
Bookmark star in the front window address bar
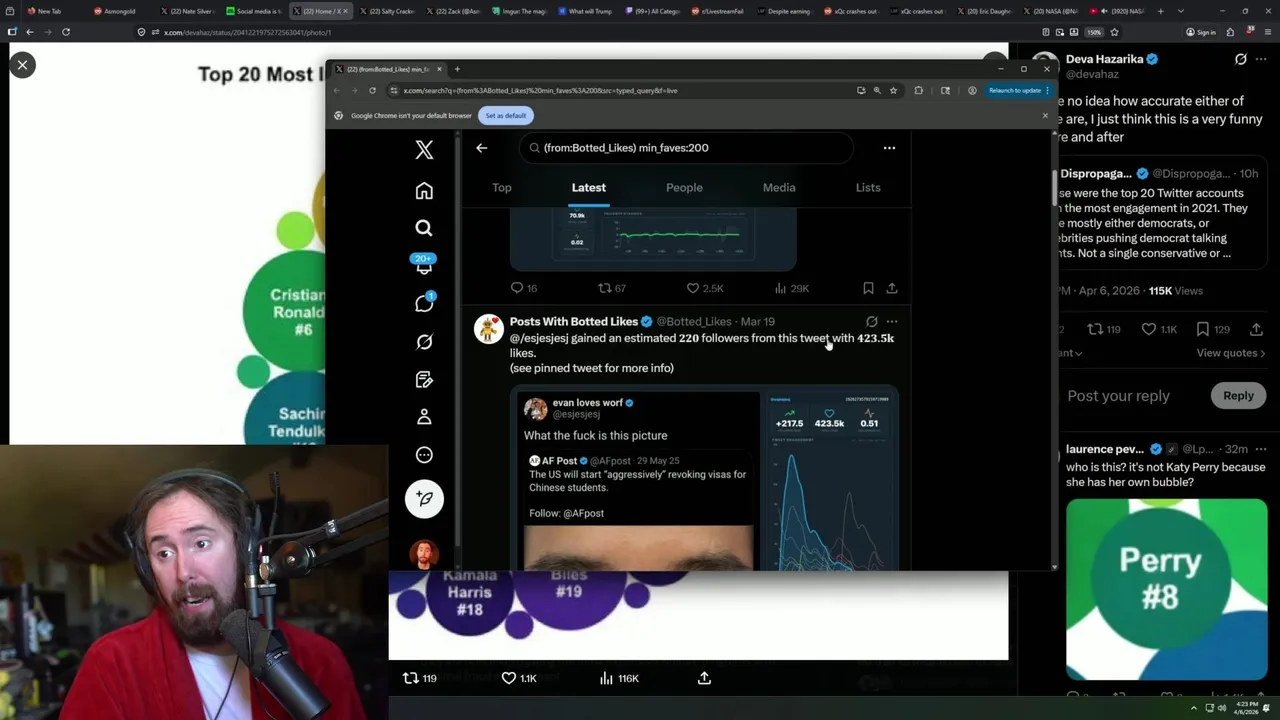893,90
